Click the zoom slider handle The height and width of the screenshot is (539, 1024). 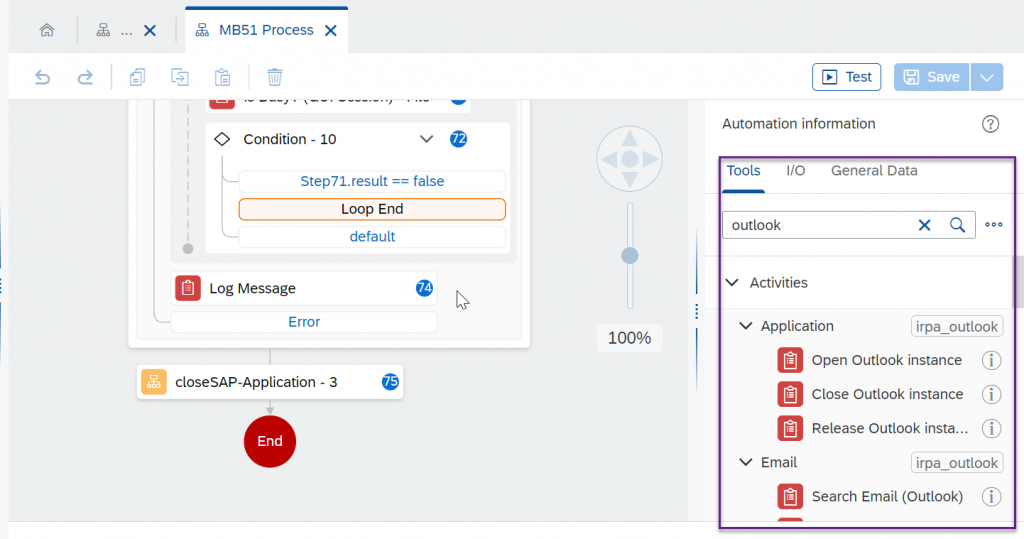[630, 255]
